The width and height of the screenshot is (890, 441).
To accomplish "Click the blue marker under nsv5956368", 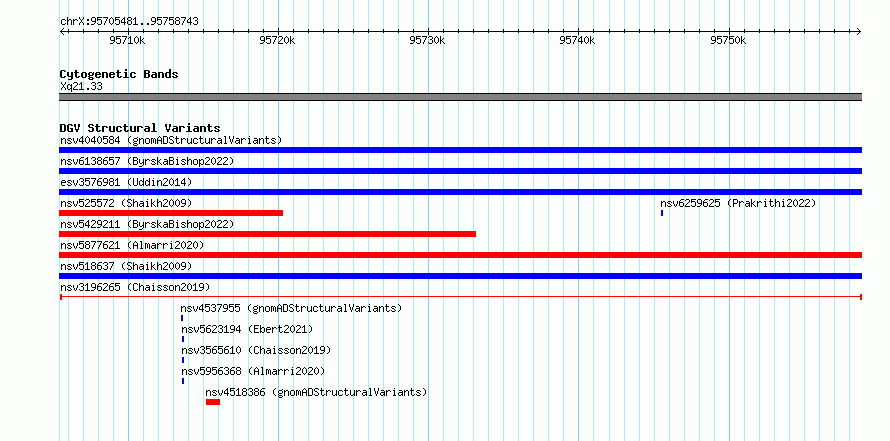I will point(183,381).
